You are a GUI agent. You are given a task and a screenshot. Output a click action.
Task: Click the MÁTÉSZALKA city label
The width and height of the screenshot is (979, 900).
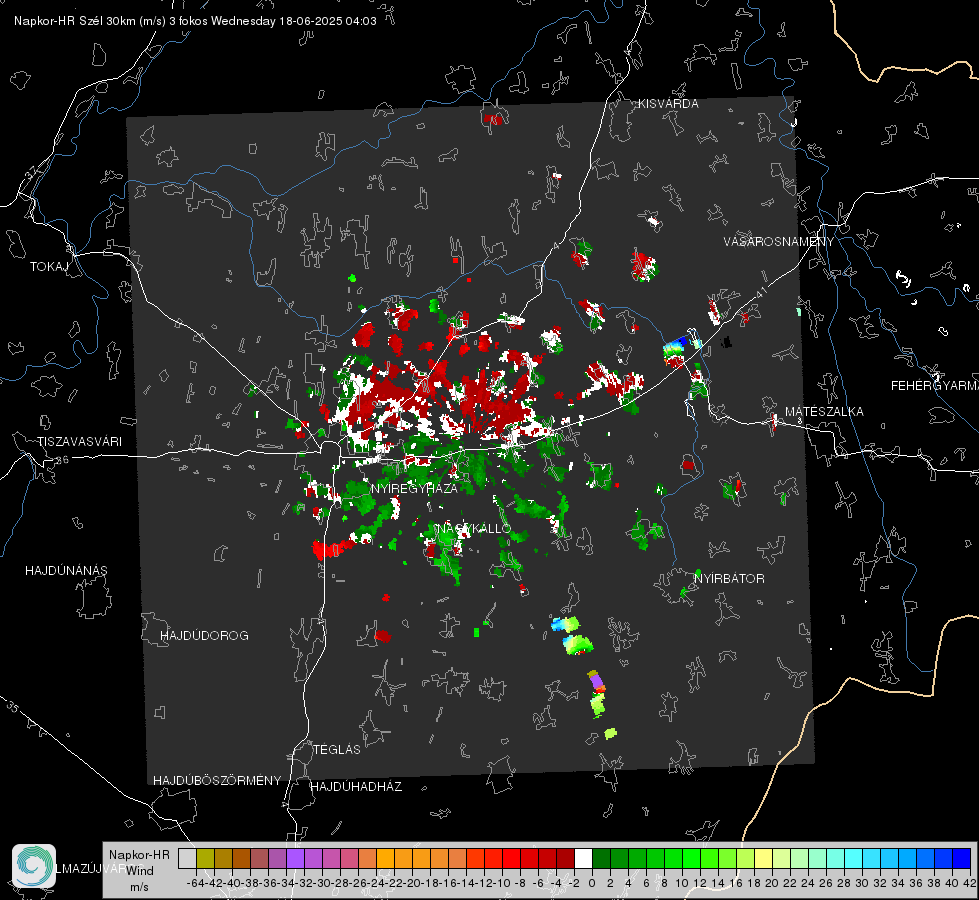click(x=824, y=412)
